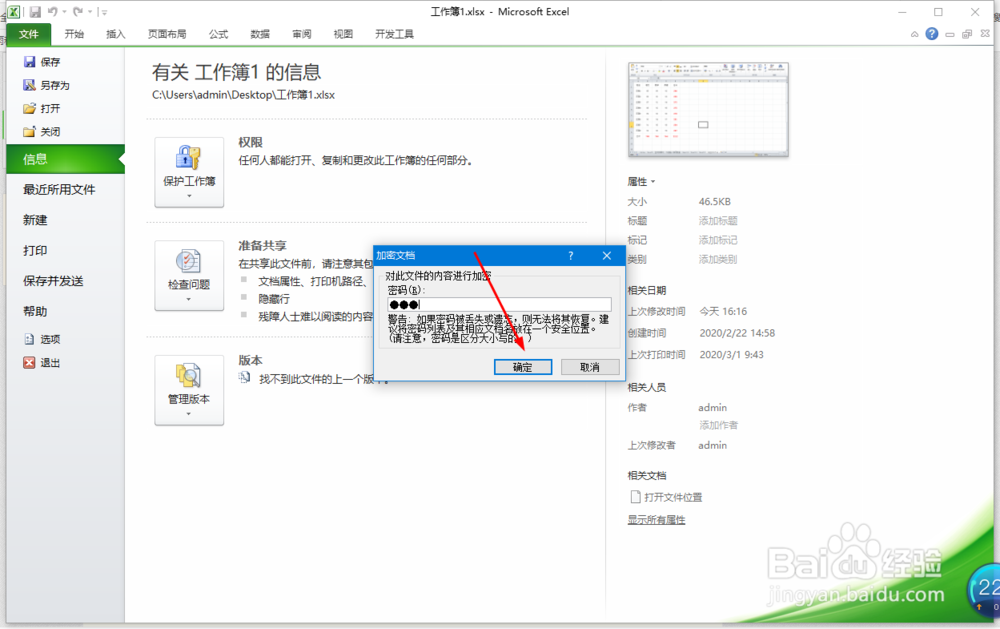Click 添加作者 under related people
The height and width of the screenshot is (629, 1000).
click(x=717, y=425)
